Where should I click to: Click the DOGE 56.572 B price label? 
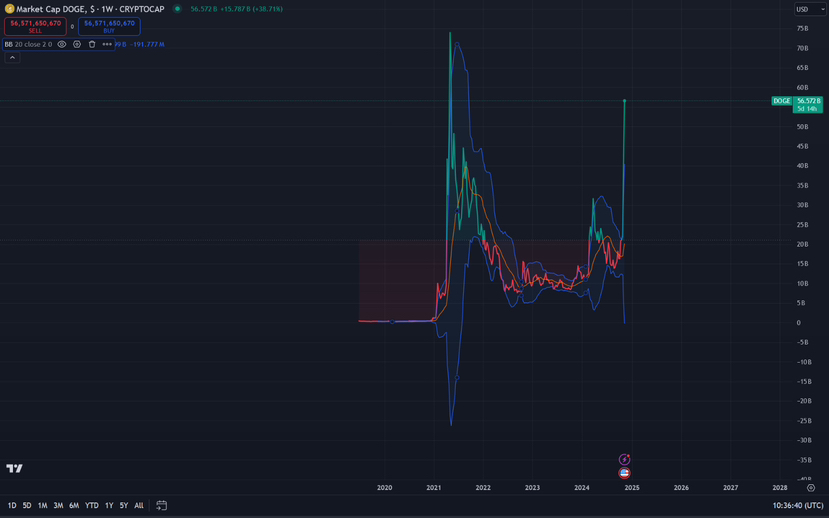(x=797, y=104)
